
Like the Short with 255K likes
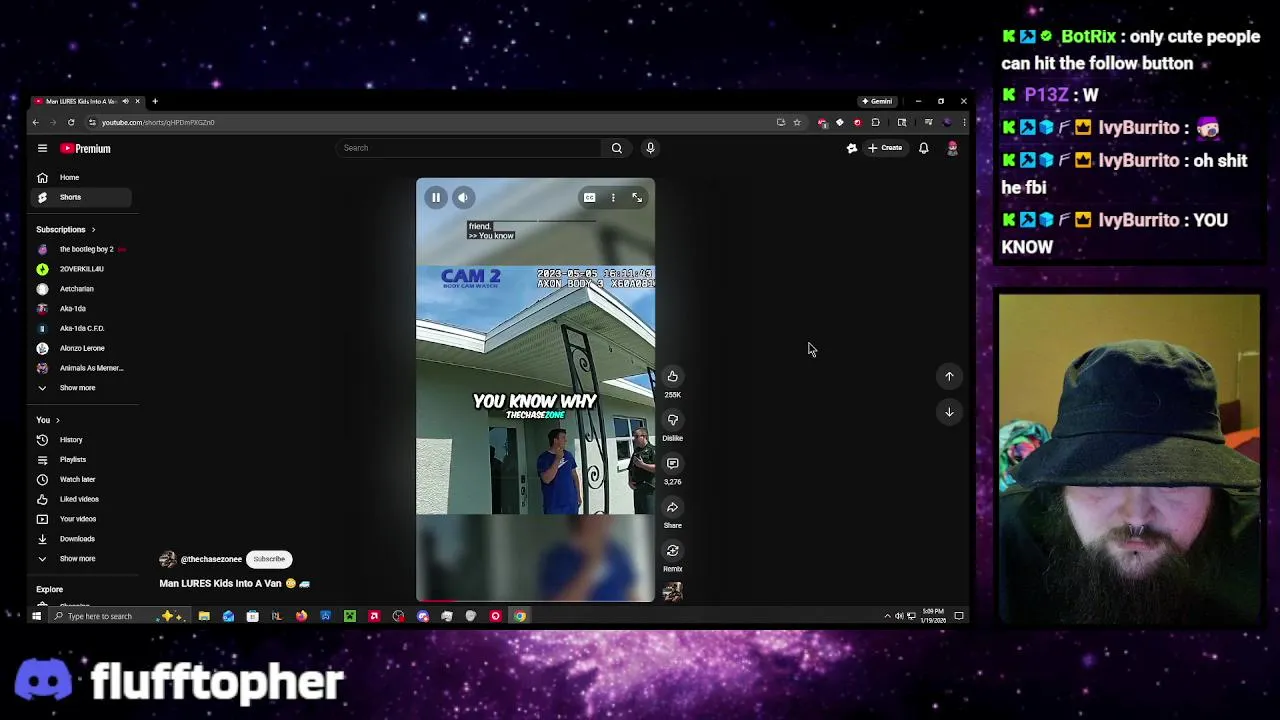(672, 377)
